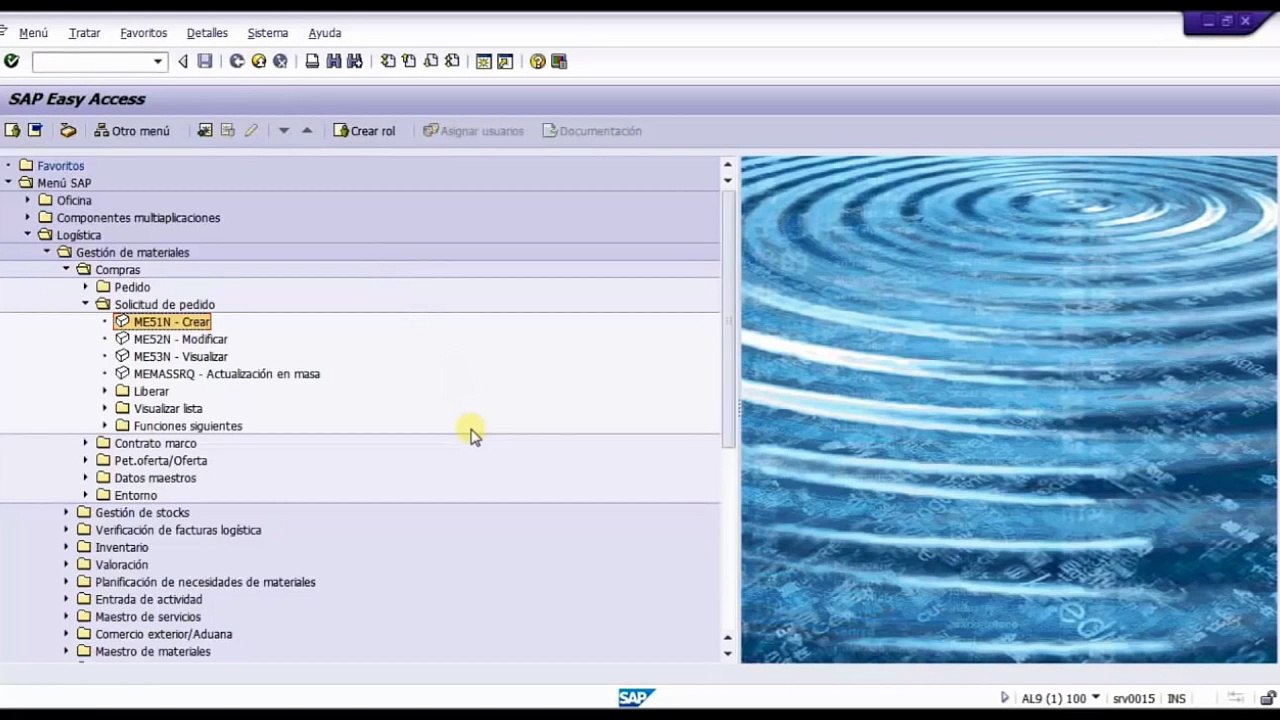
Task: Select ME52N - Modificar transaction
Action: tap(180, 339)
